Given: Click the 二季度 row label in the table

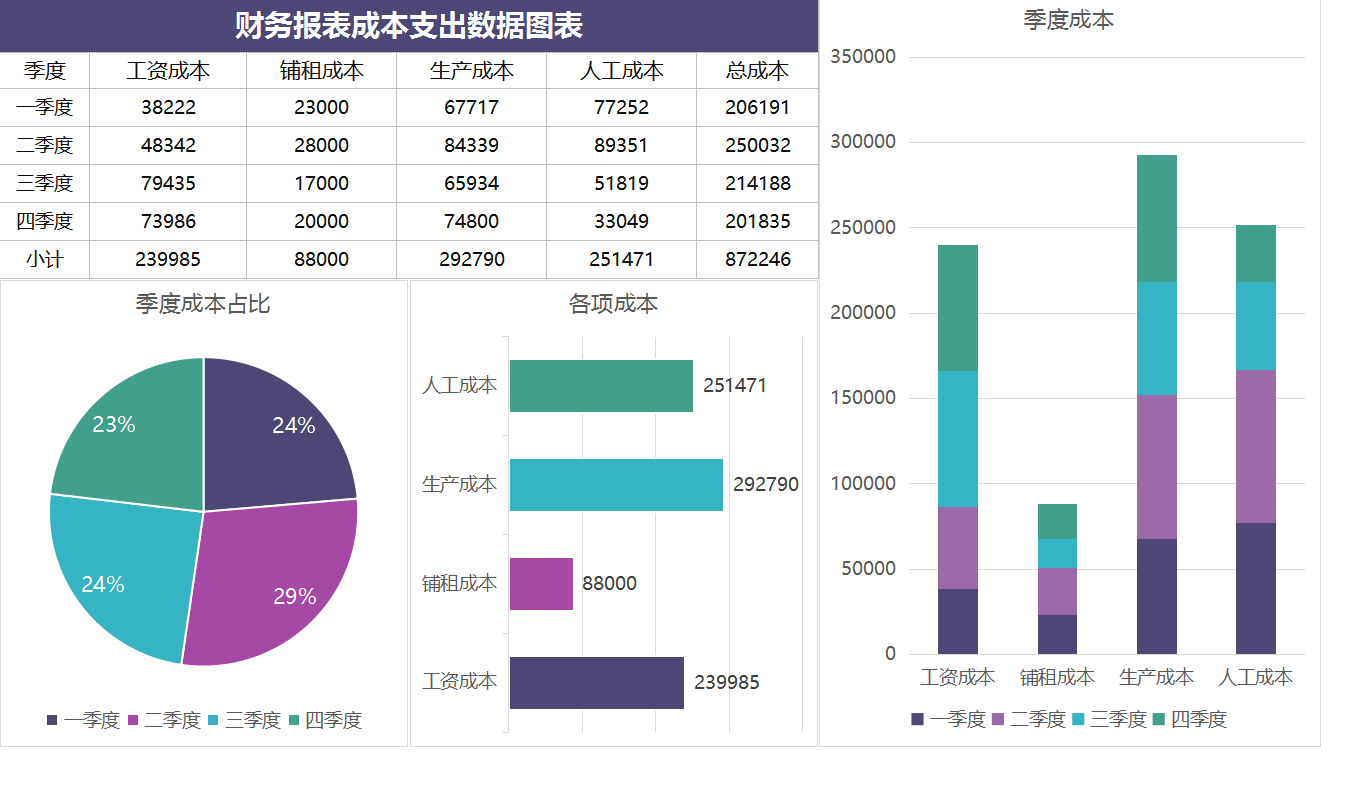Looking at the screenshot, I should coord(45,146).
